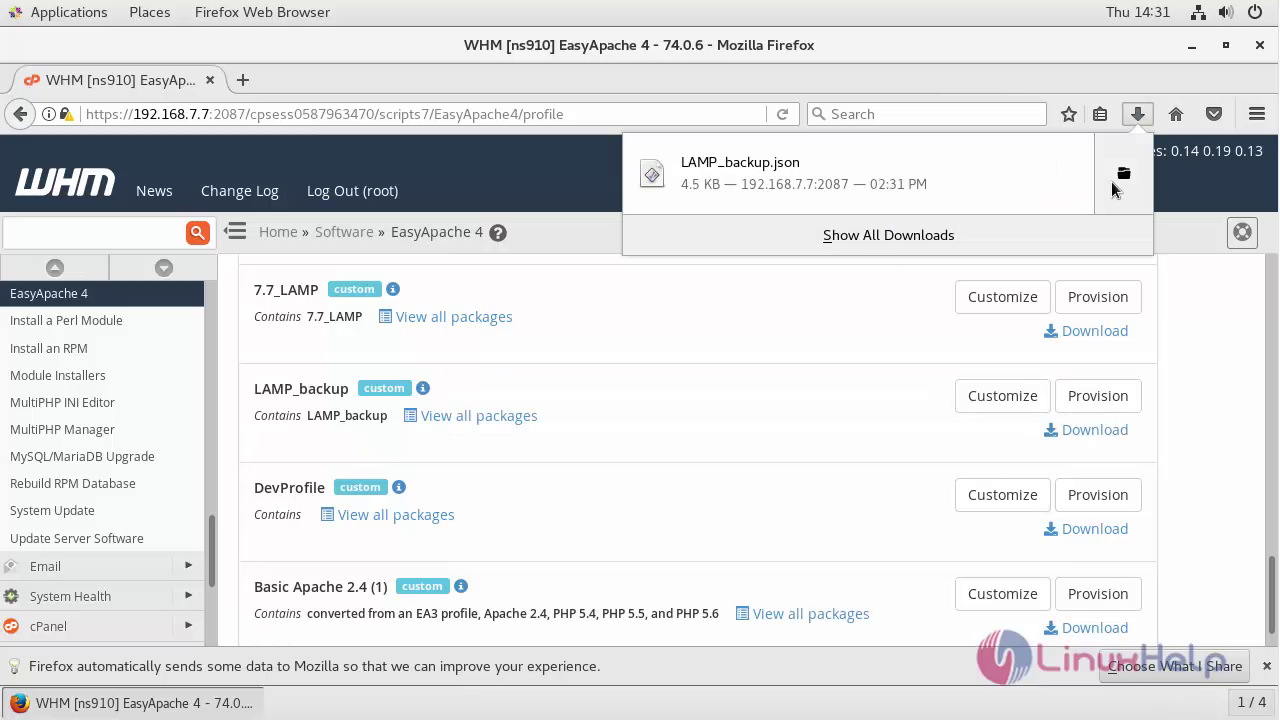The width and height of the screenshot is (1280, 720).
Task: Click the Firefox back arrow button
Action: [20, 114]
